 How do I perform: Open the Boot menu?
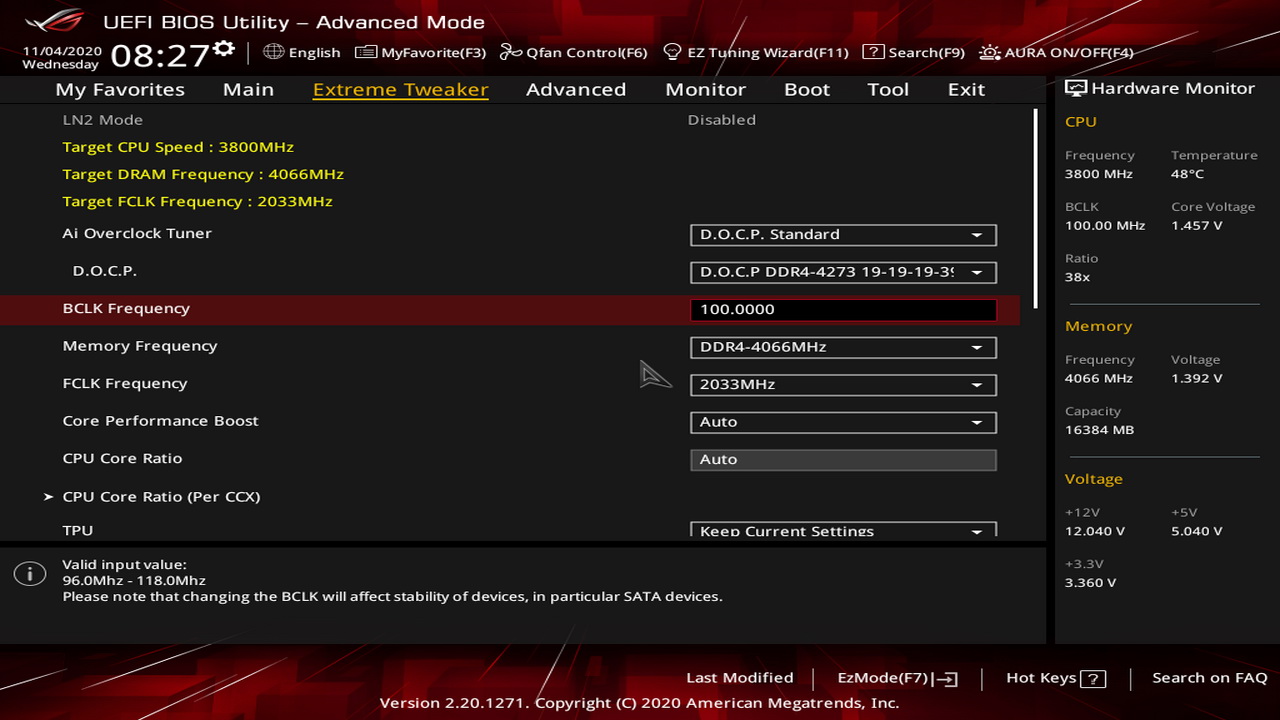[806, 89]
